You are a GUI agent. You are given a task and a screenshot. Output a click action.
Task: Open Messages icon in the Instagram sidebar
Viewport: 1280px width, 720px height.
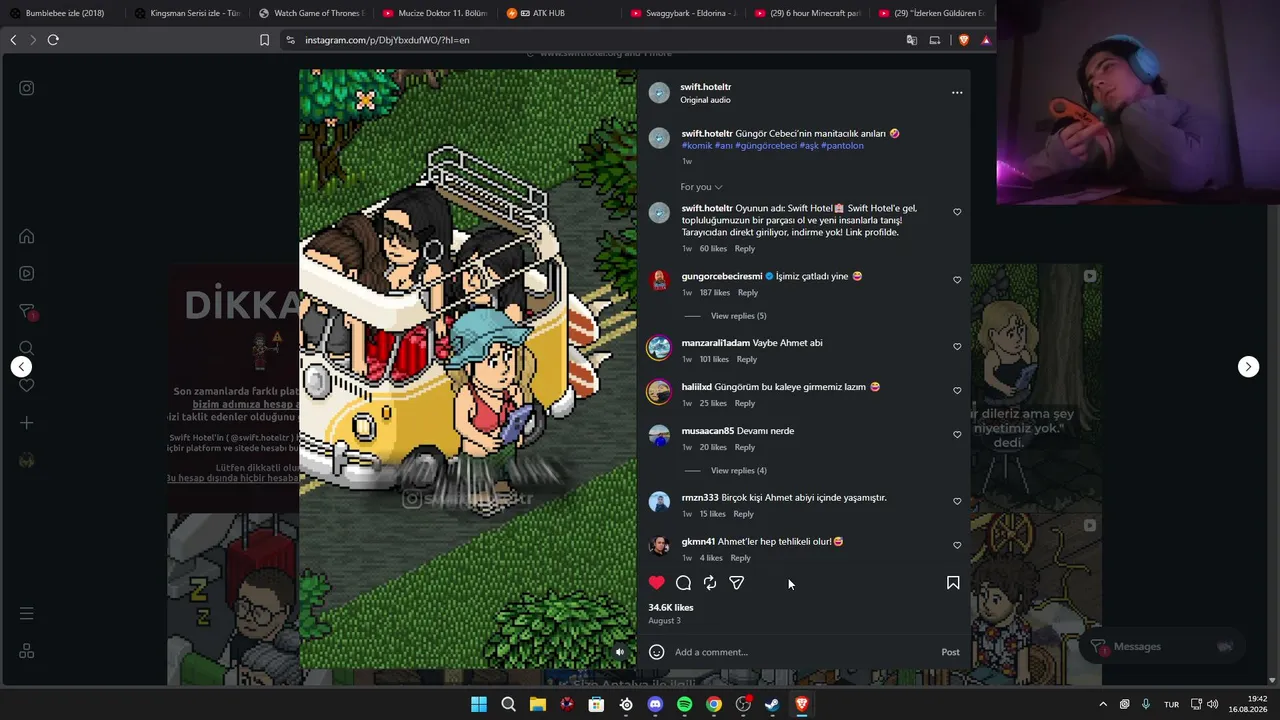[x=27, y=311]
